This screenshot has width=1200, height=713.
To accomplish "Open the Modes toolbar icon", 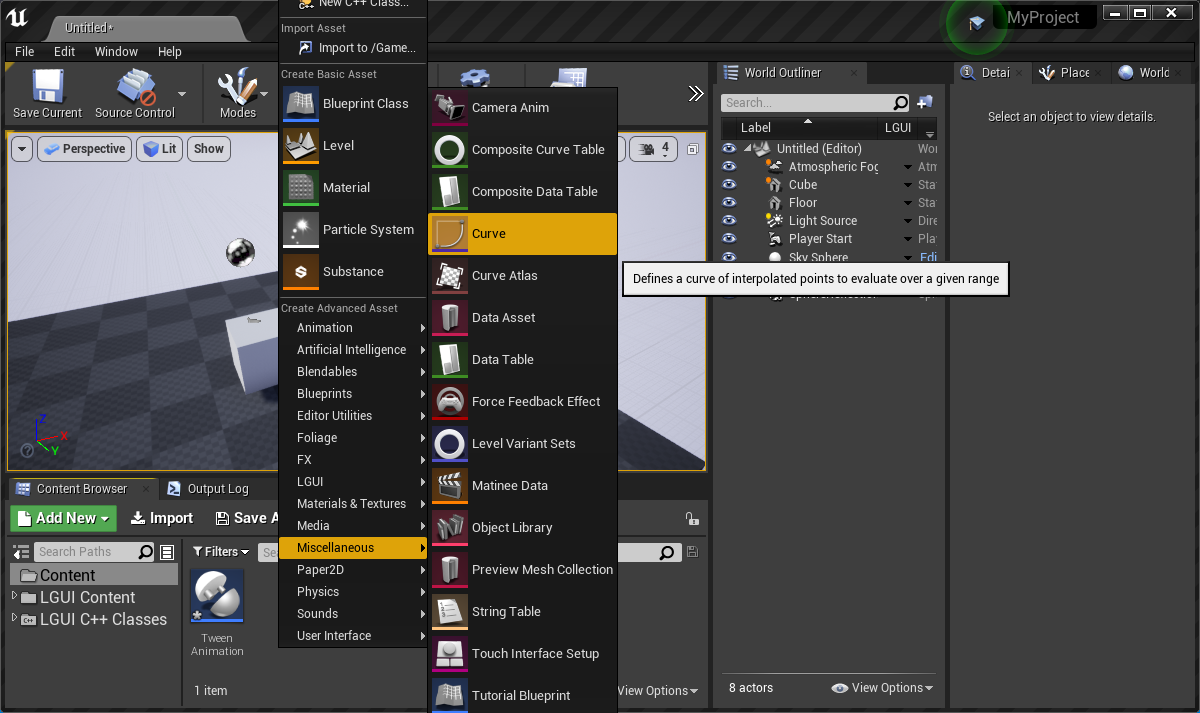I will click(237, 88).
